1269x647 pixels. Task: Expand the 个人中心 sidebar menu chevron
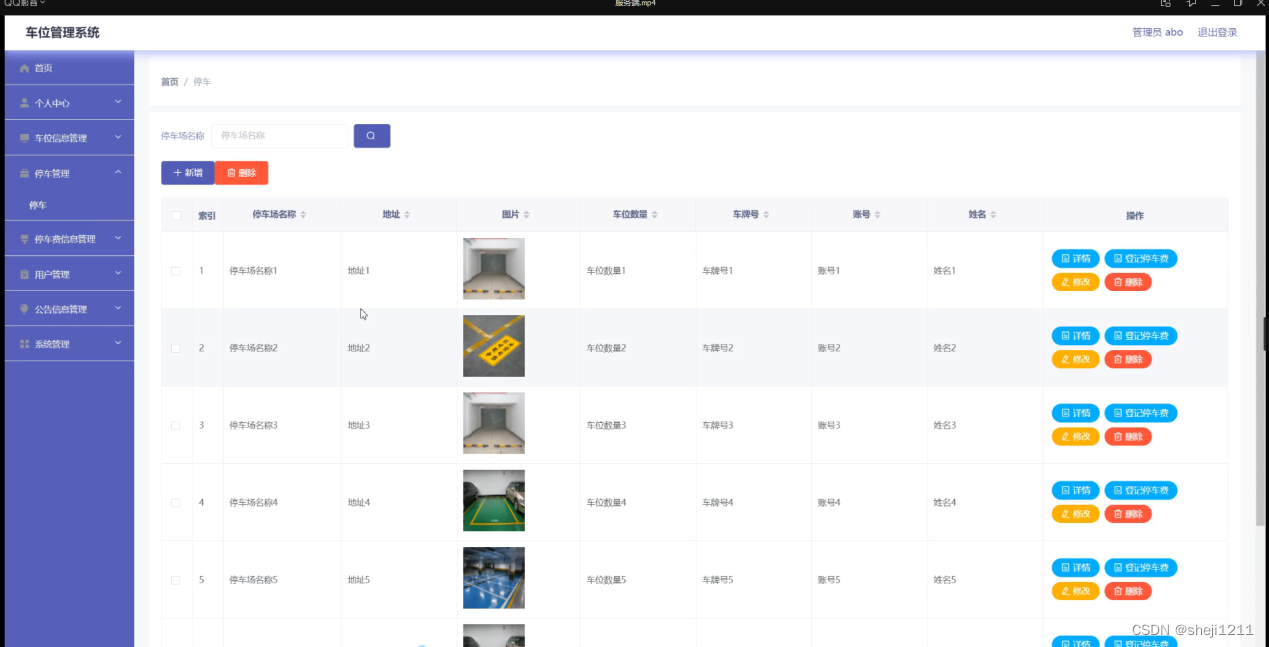tap(117, 102)
